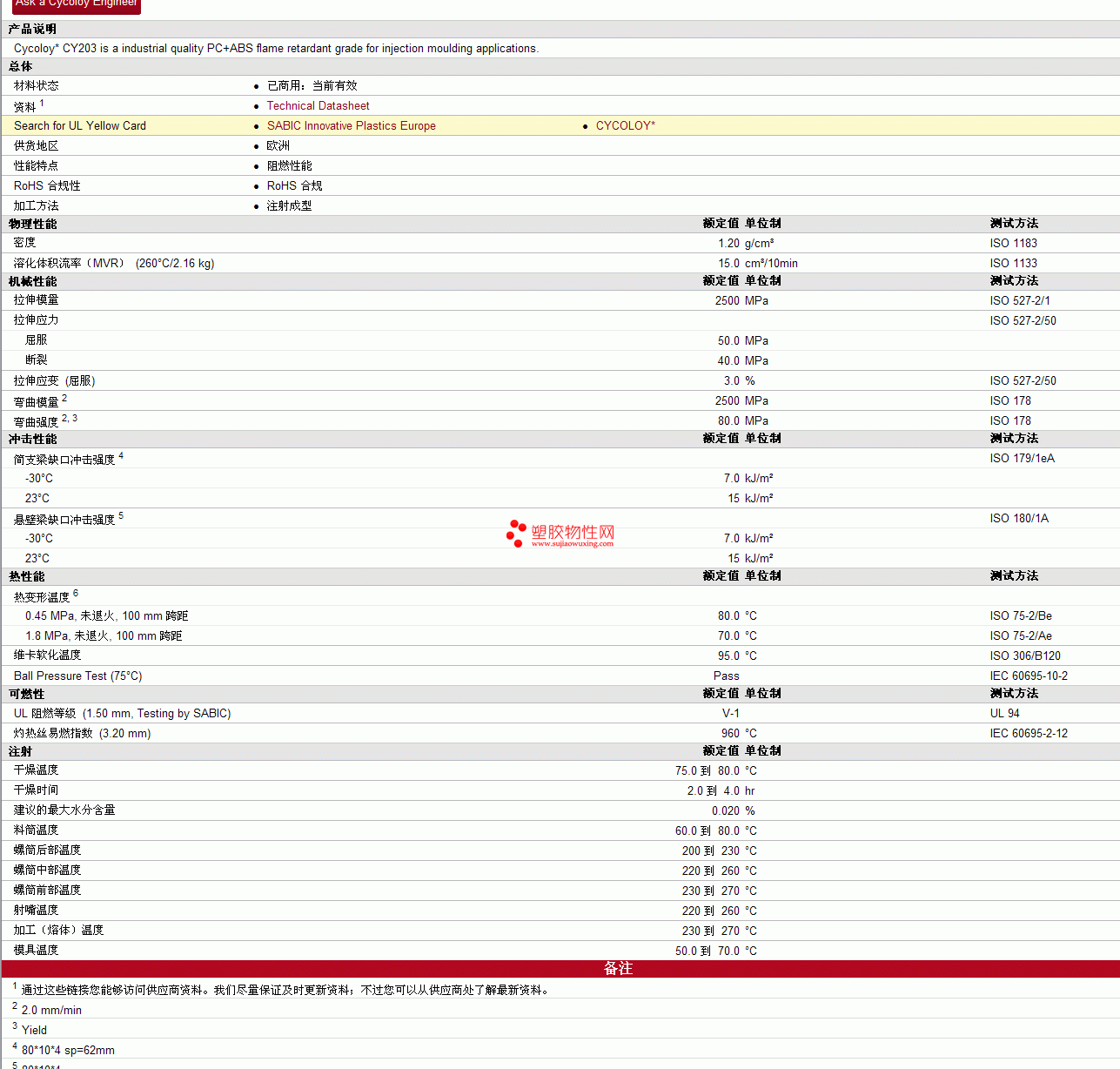Image resolution: width=1120 pixels, height=1069 pixels.
Task: Click the red 备注 notes banner
Action: point(560,968)
